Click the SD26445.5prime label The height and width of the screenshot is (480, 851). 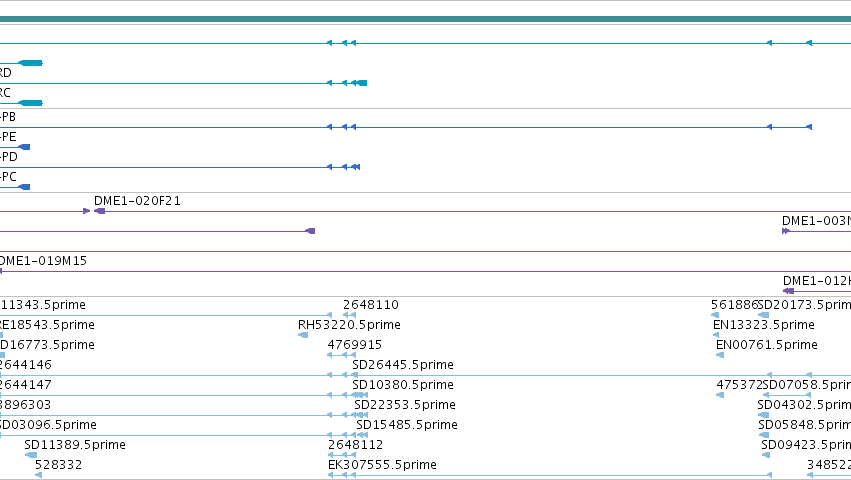coord(403,365)
